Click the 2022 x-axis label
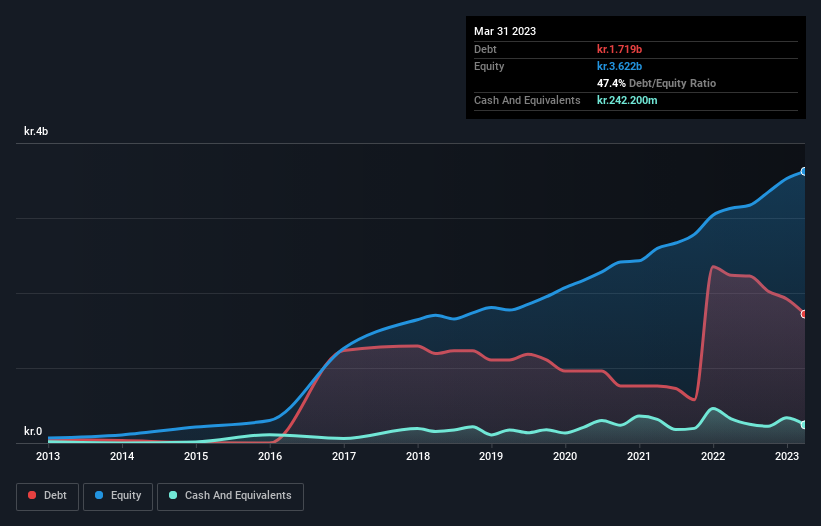 [713, 456]
